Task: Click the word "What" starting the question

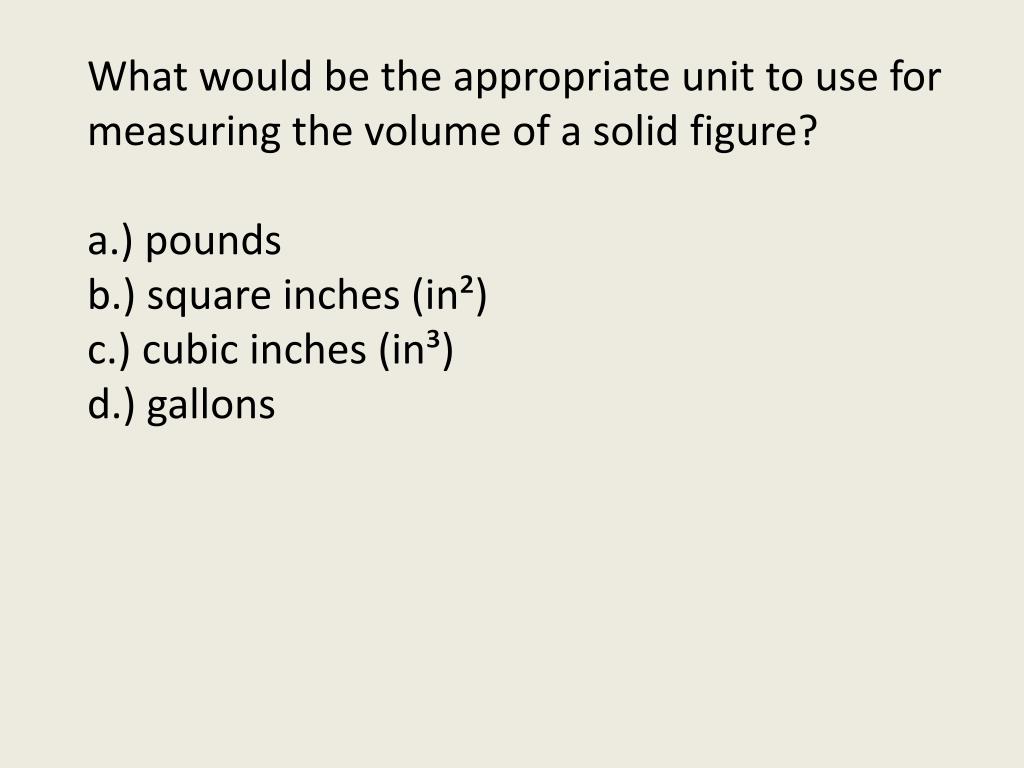Action: 138,76
